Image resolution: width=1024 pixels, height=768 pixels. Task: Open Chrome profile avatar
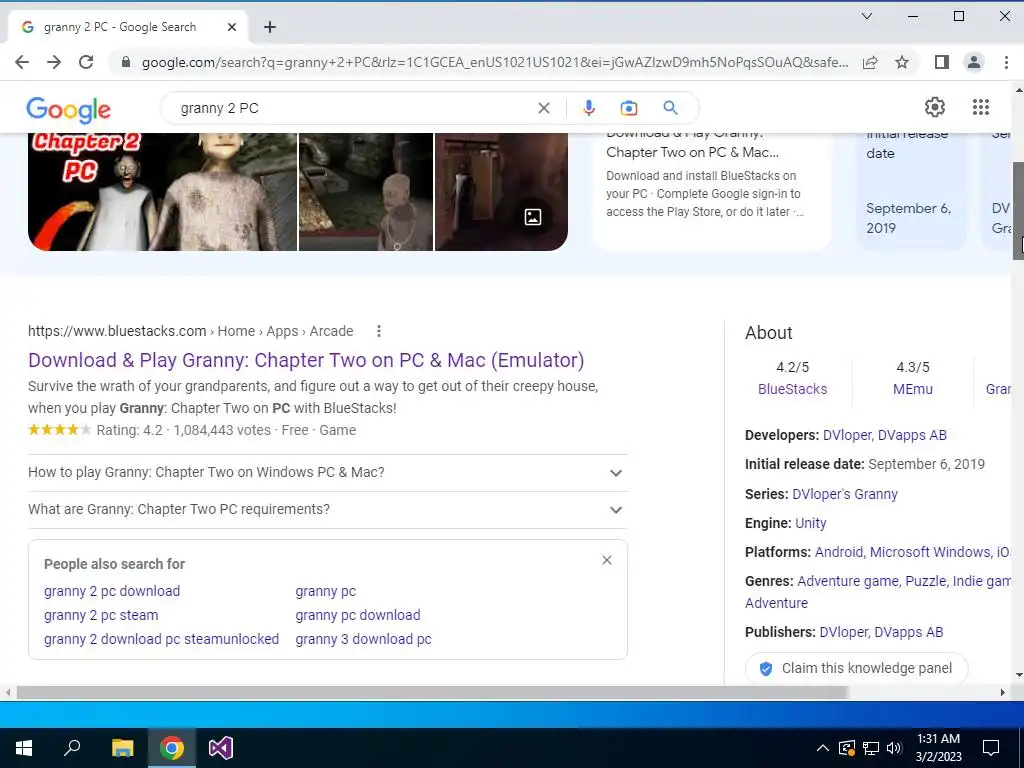pyautogui.click(x=974, y=62)
